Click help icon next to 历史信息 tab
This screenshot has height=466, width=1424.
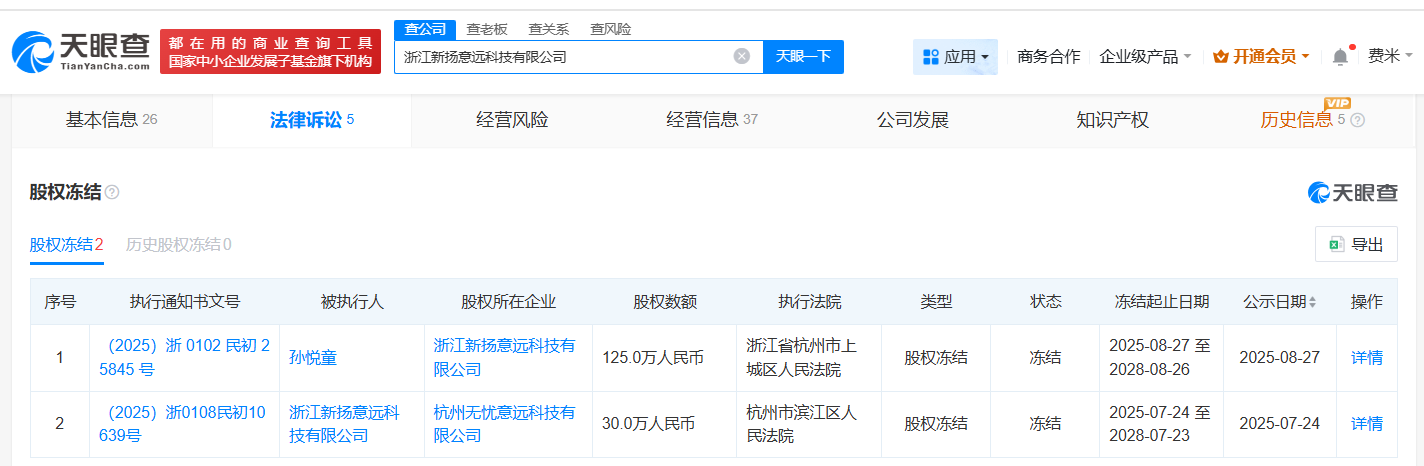click(x=1357, y=121)
